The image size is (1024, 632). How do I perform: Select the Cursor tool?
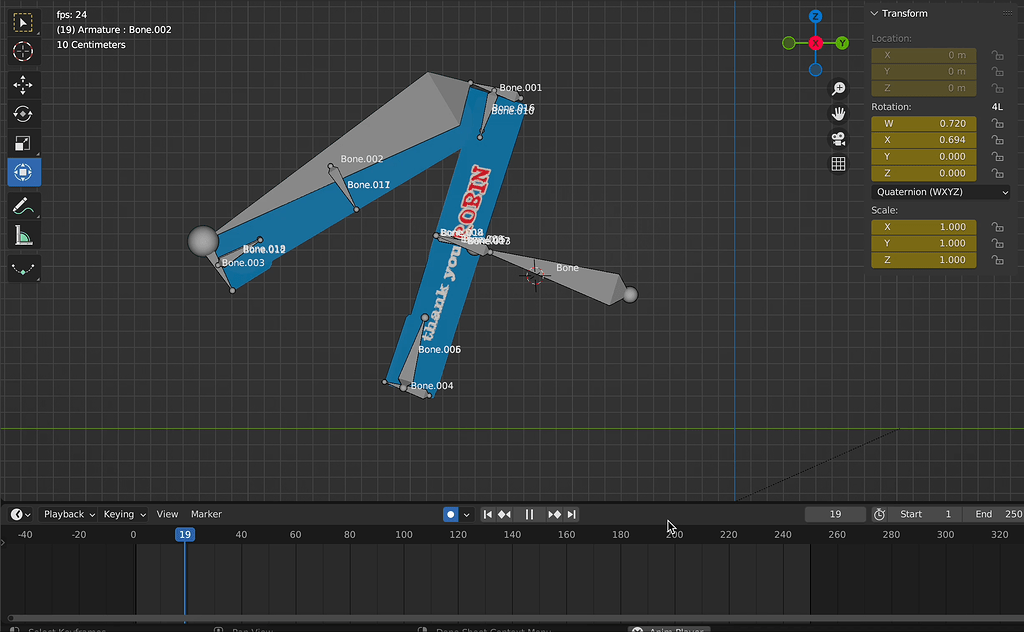24,51
